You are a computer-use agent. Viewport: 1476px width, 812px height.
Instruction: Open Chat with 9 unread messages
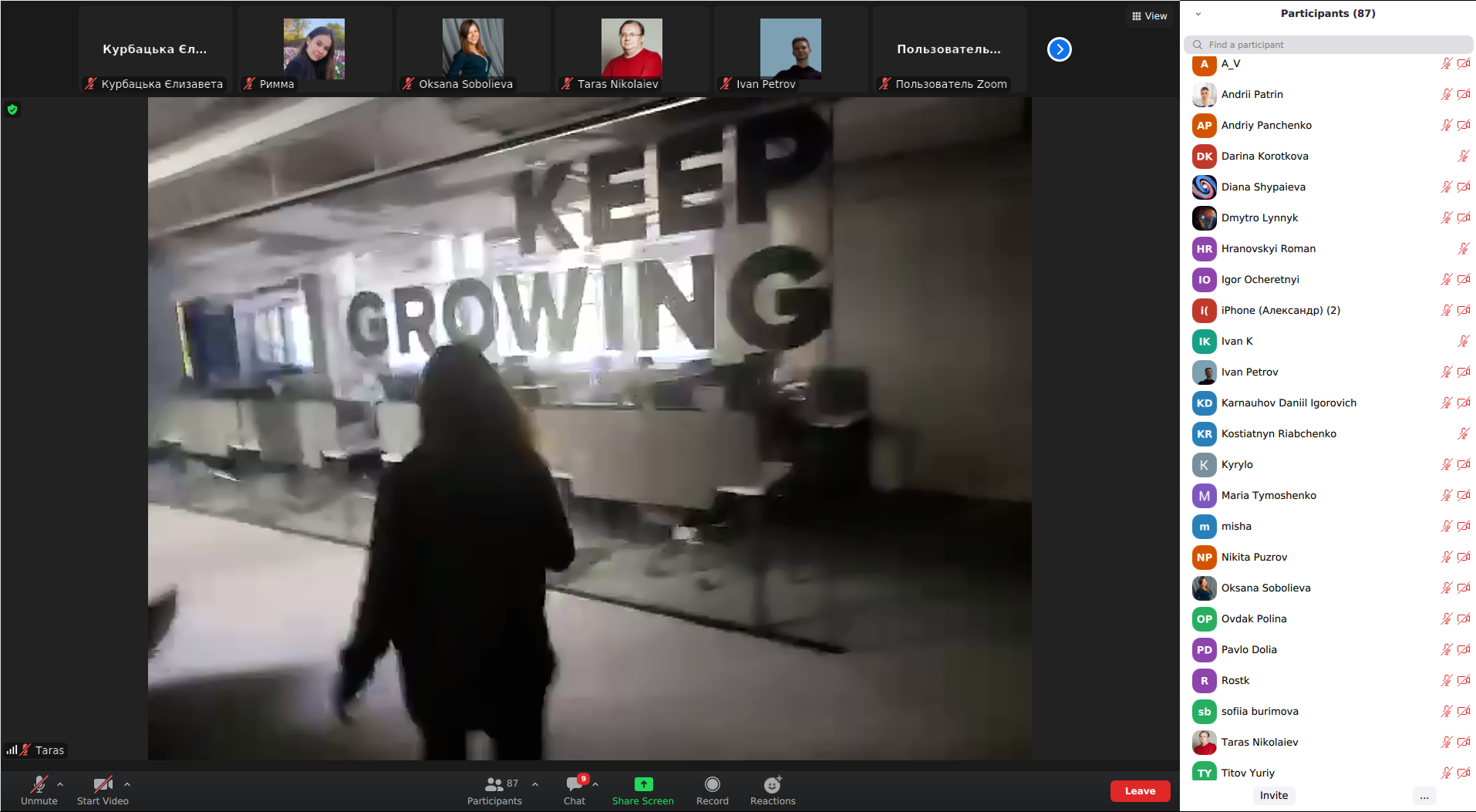(x=575, y=790)
